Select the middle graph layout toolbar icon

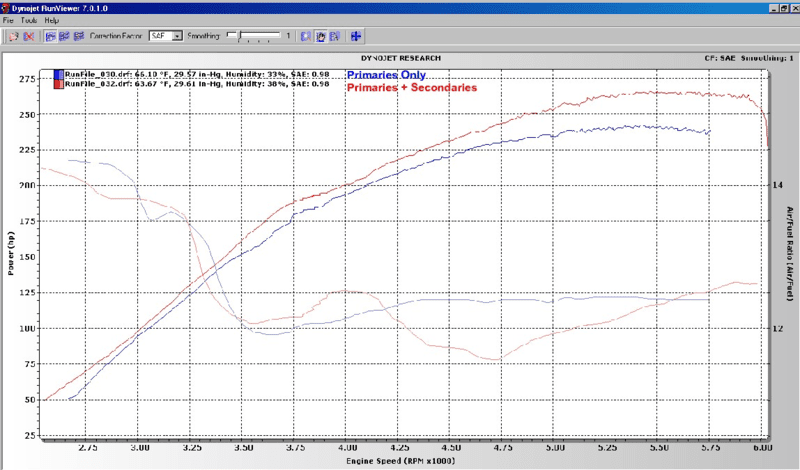tap(64, 36)
